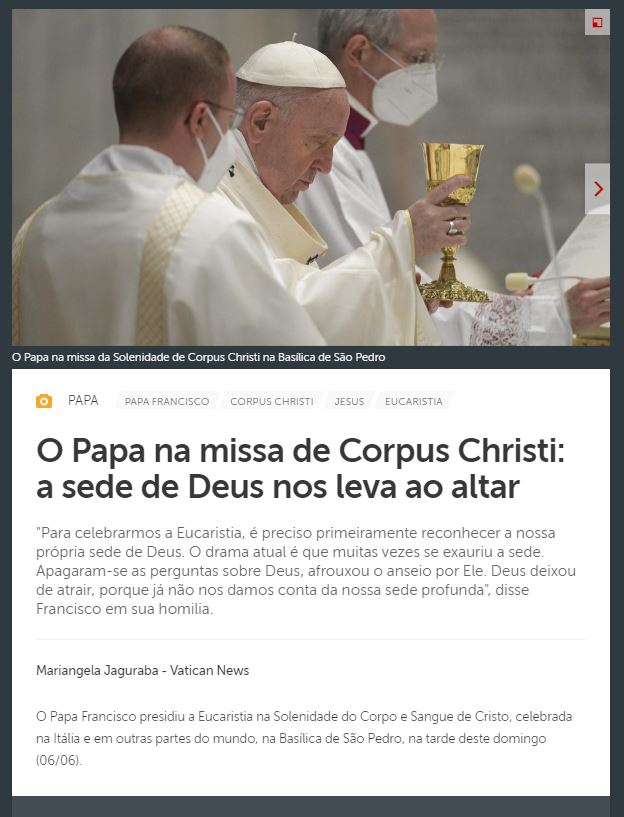Click the horizontal divider under the summary
This screenshot has width=624, height=817.
click(311, 639)
